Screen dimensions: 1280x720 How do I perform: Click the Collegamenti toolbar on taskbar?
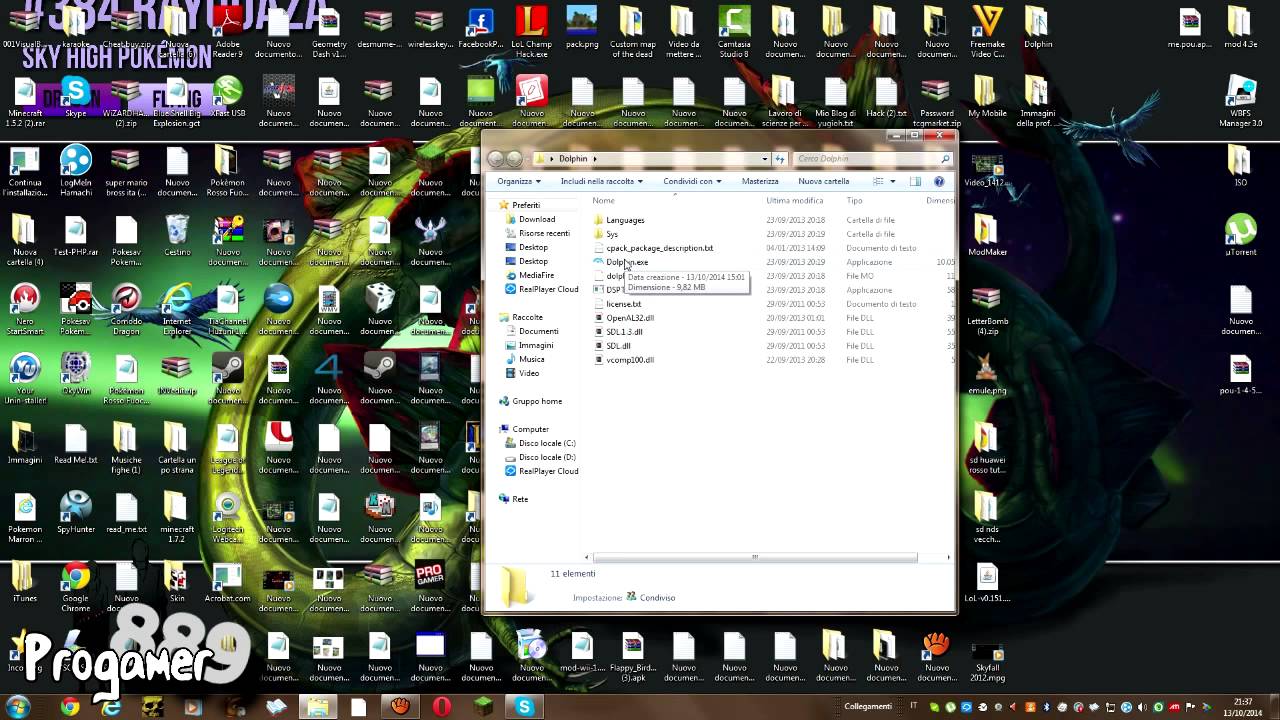click(868, 706)
